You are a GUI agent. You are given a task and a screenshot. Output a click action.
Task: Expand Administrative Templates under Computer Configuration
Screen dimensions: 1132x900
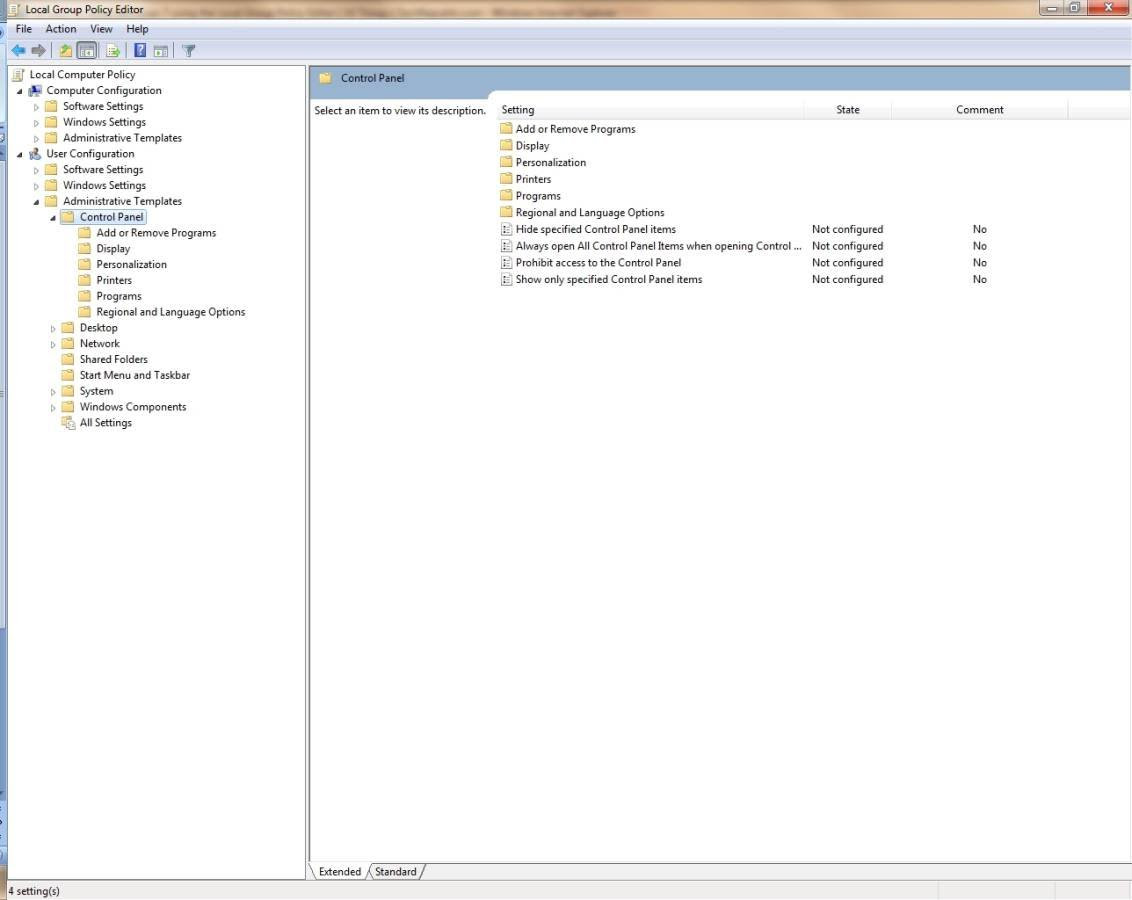(x=36, y=139)
